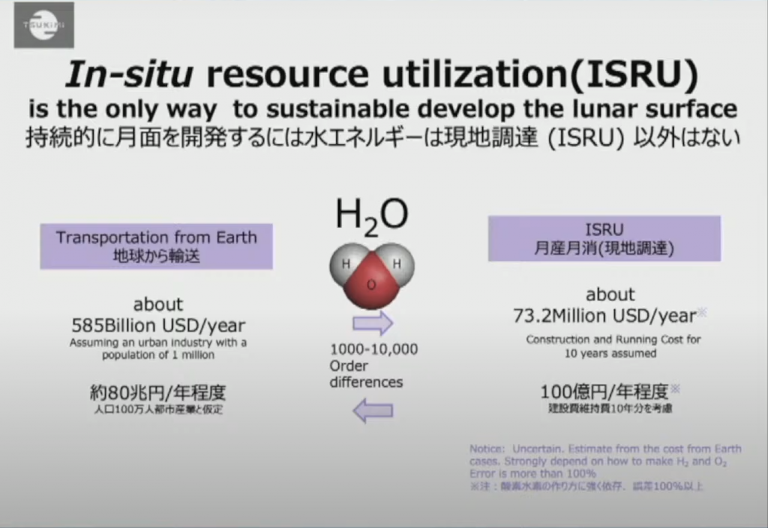Click the sustainable develop lunar surface subtitle
This screenshot has height=528, width=768.
[x=383, y=109]
